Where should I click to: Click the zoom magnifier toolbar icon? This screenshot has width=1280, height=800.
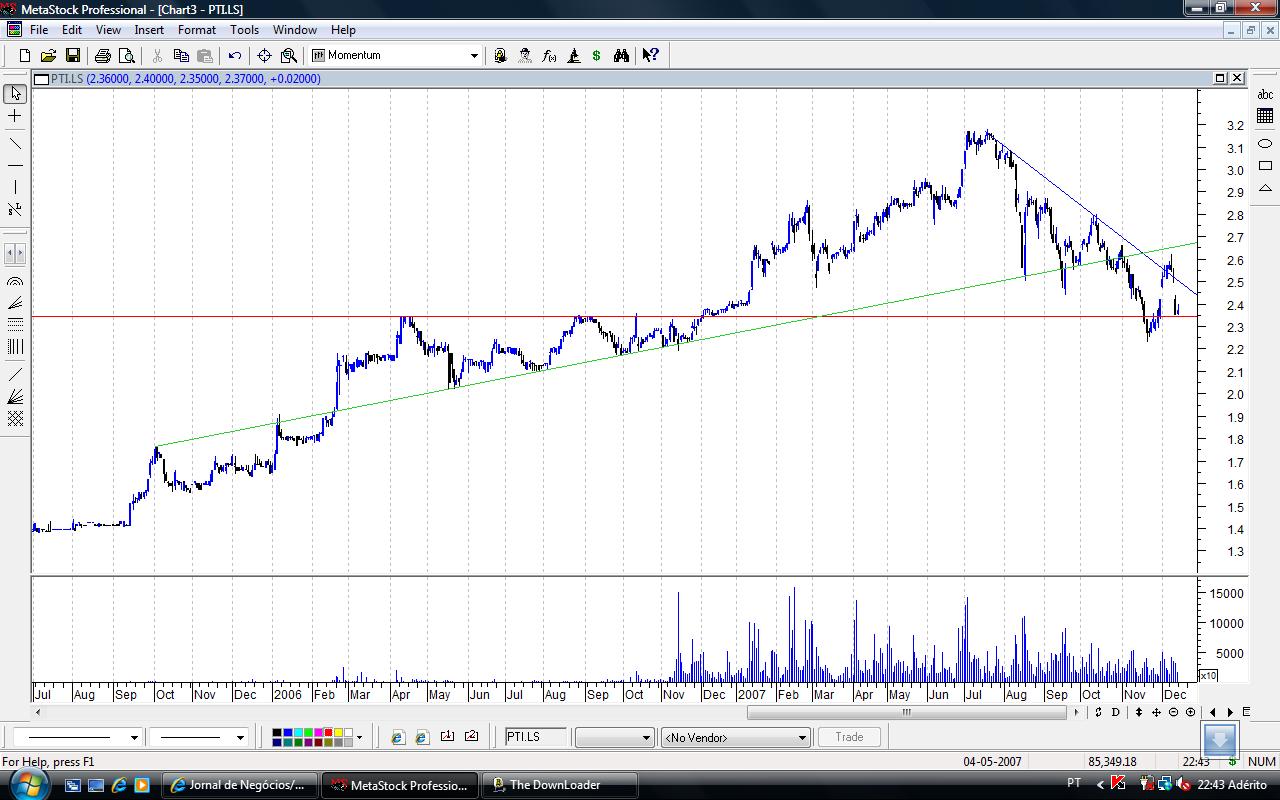[x=289, y=56]
